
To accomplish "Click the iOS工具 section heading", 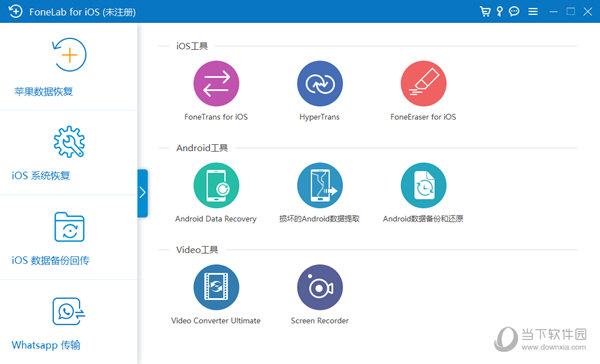I will (x=192, y=46).
